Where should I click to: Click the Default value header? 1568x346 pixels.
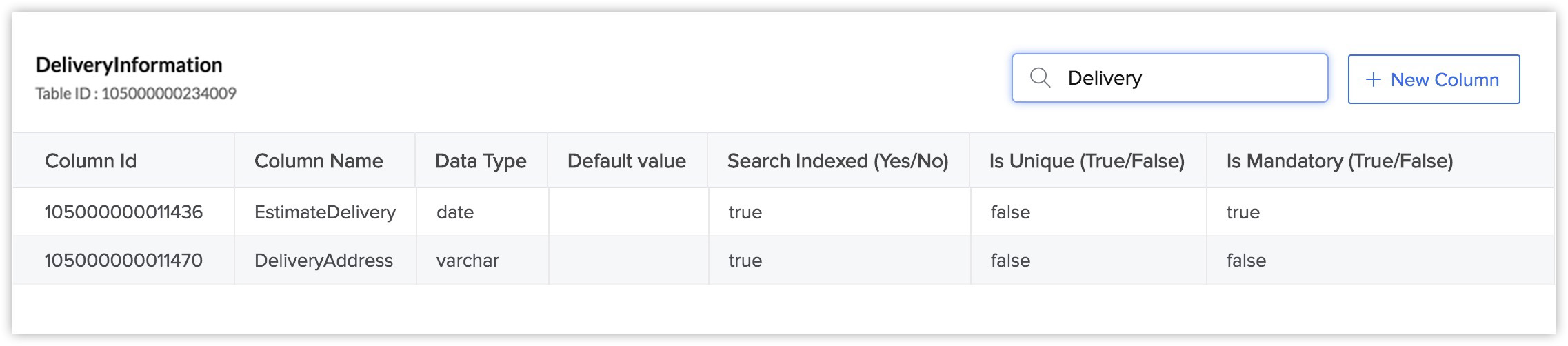pyautogui.click(x=626, y=161)
